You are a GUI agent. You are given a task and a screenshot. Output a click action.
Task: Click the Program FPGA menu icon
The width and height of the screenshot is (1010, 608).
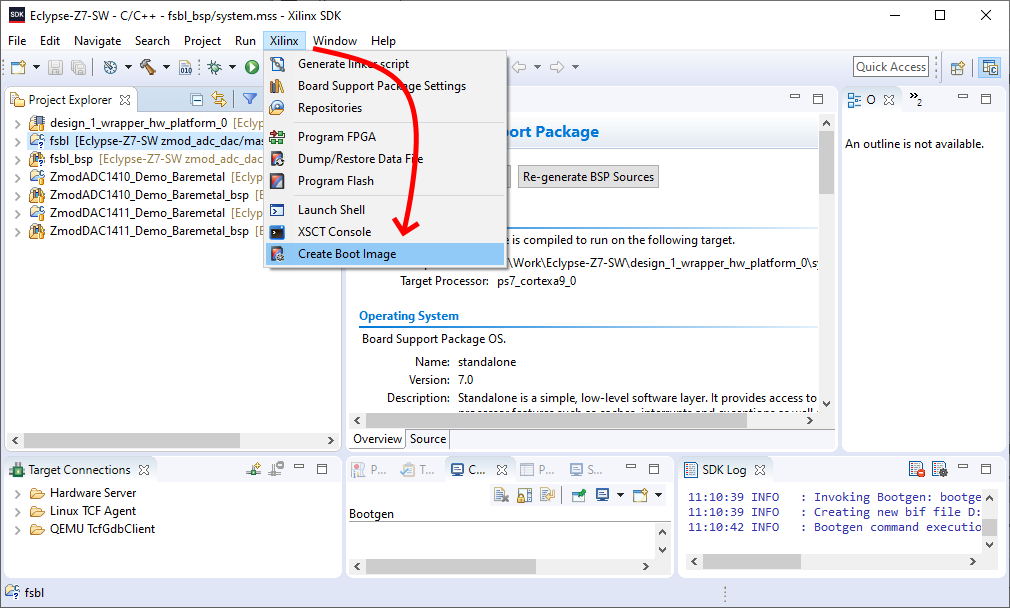278,137
